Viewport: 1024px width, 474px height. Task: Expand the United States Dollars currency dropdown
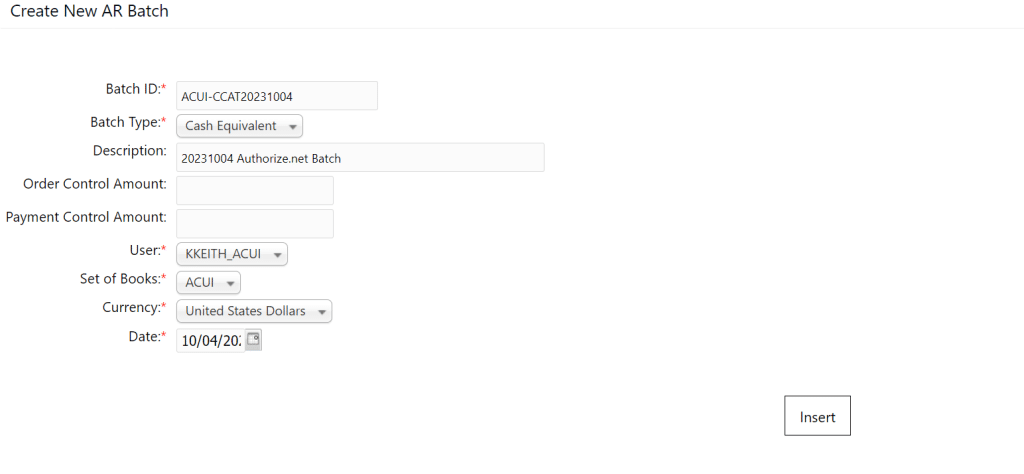(254, 311)
